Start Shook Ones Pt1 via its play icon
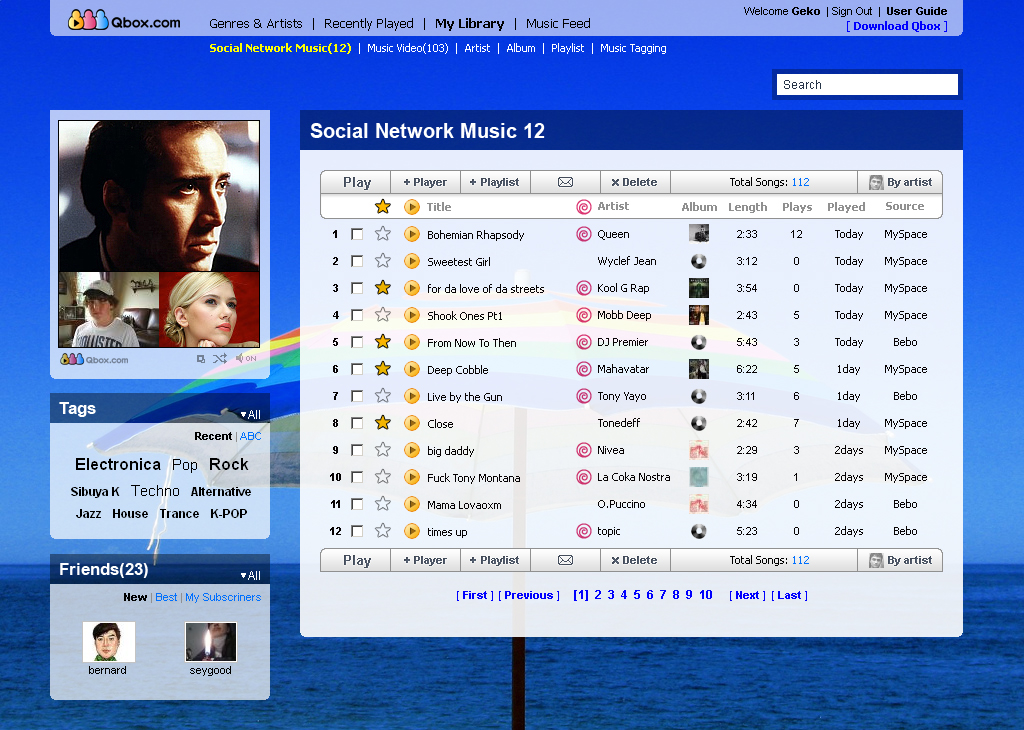This screenshot has width=1024, height=730. (411, 315)
